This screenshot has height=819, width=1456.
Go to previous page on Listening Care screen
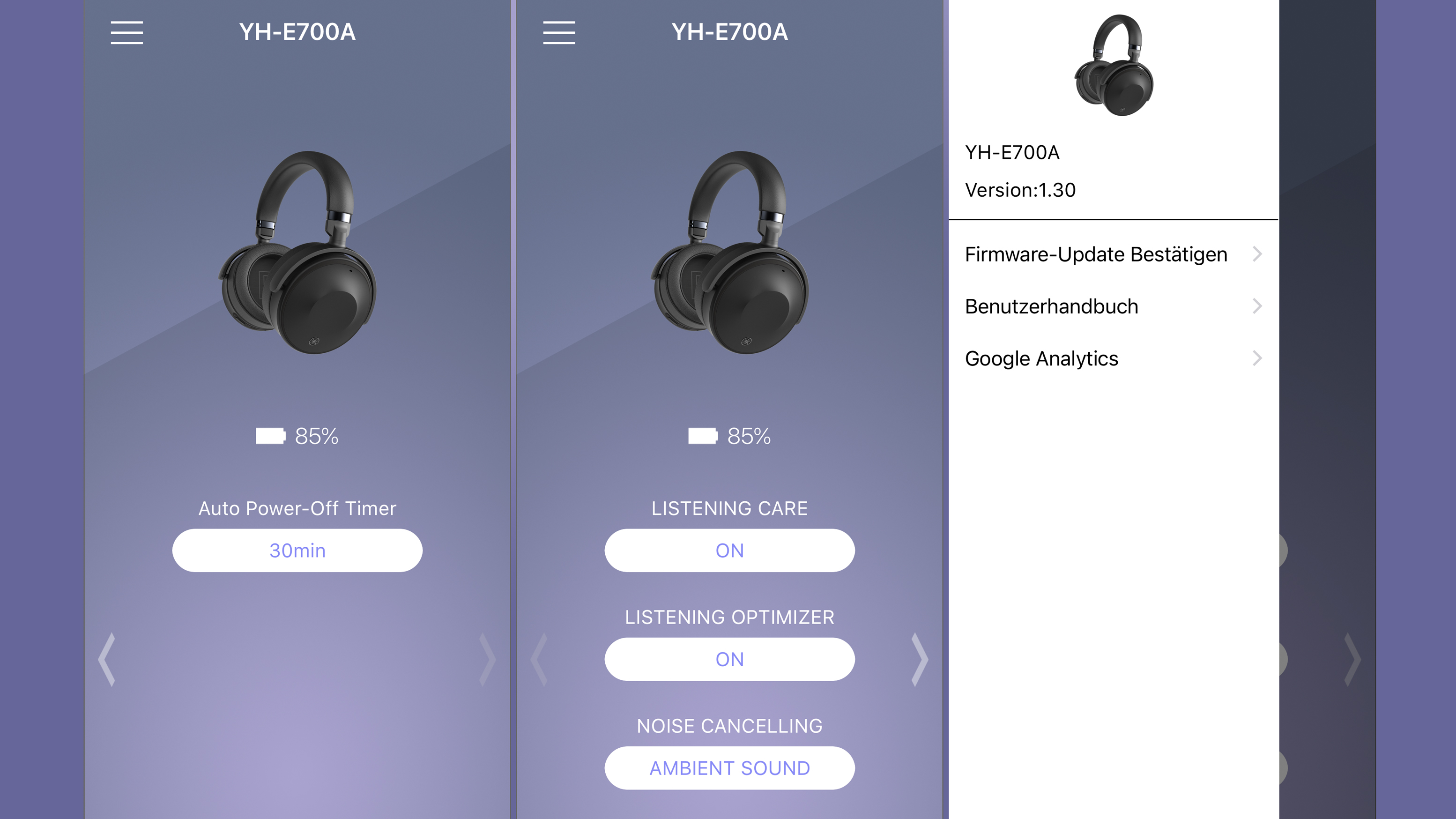[539, 659]
